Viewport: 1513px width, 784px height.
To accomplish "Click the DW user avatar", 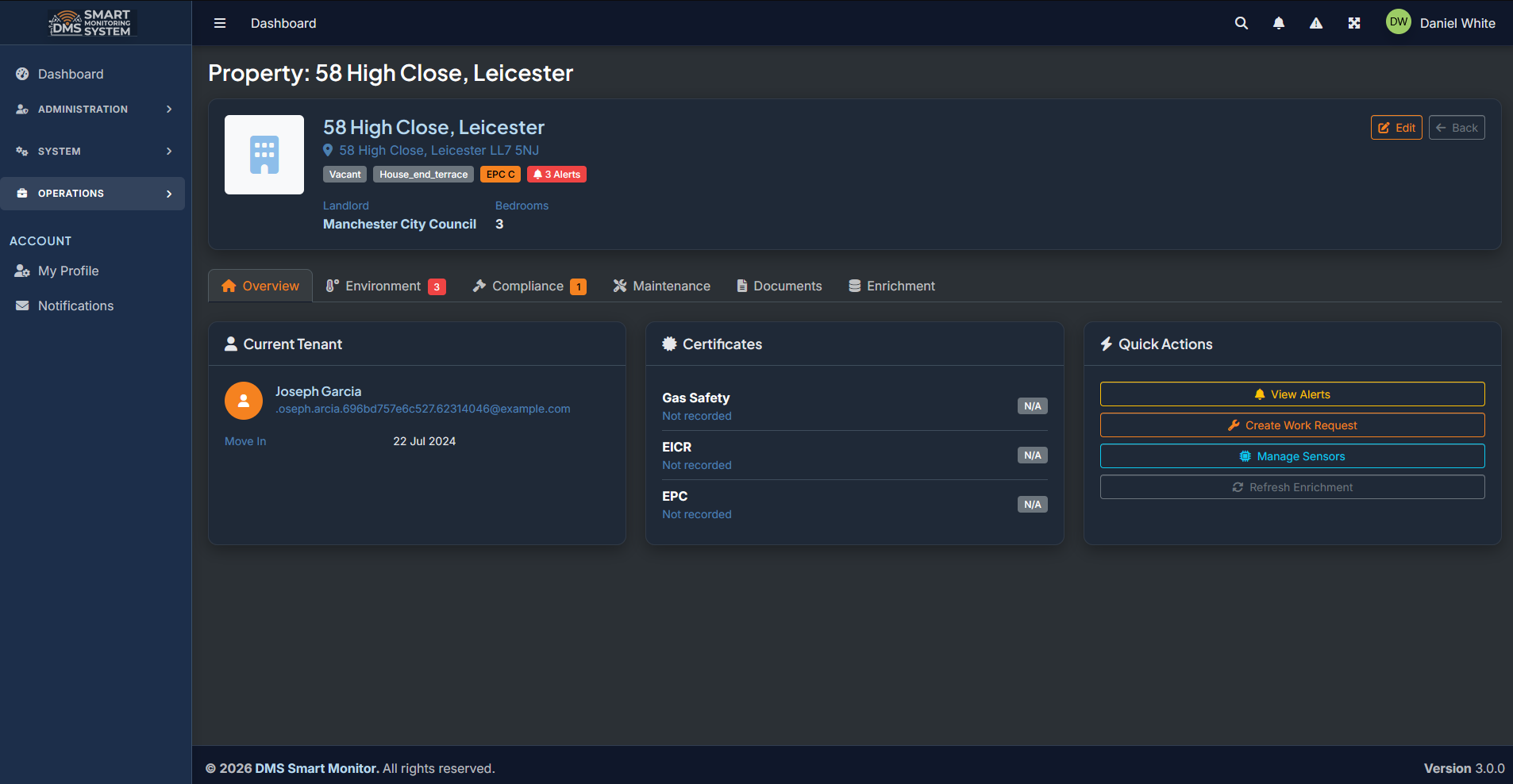I will (x=1399, y=22).
